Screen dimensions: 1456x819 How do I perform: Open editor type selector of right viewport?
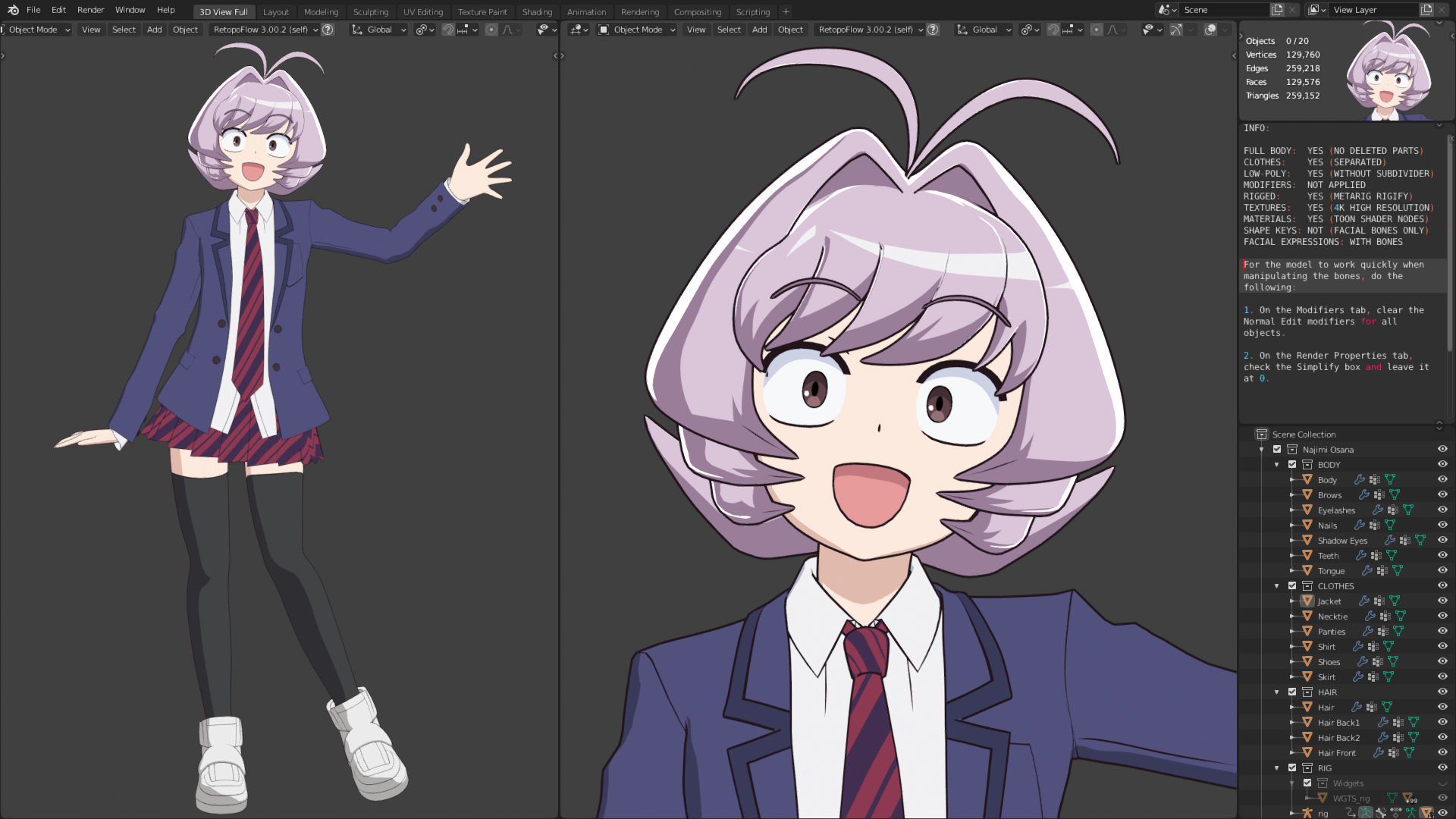[x=579, y=30]
